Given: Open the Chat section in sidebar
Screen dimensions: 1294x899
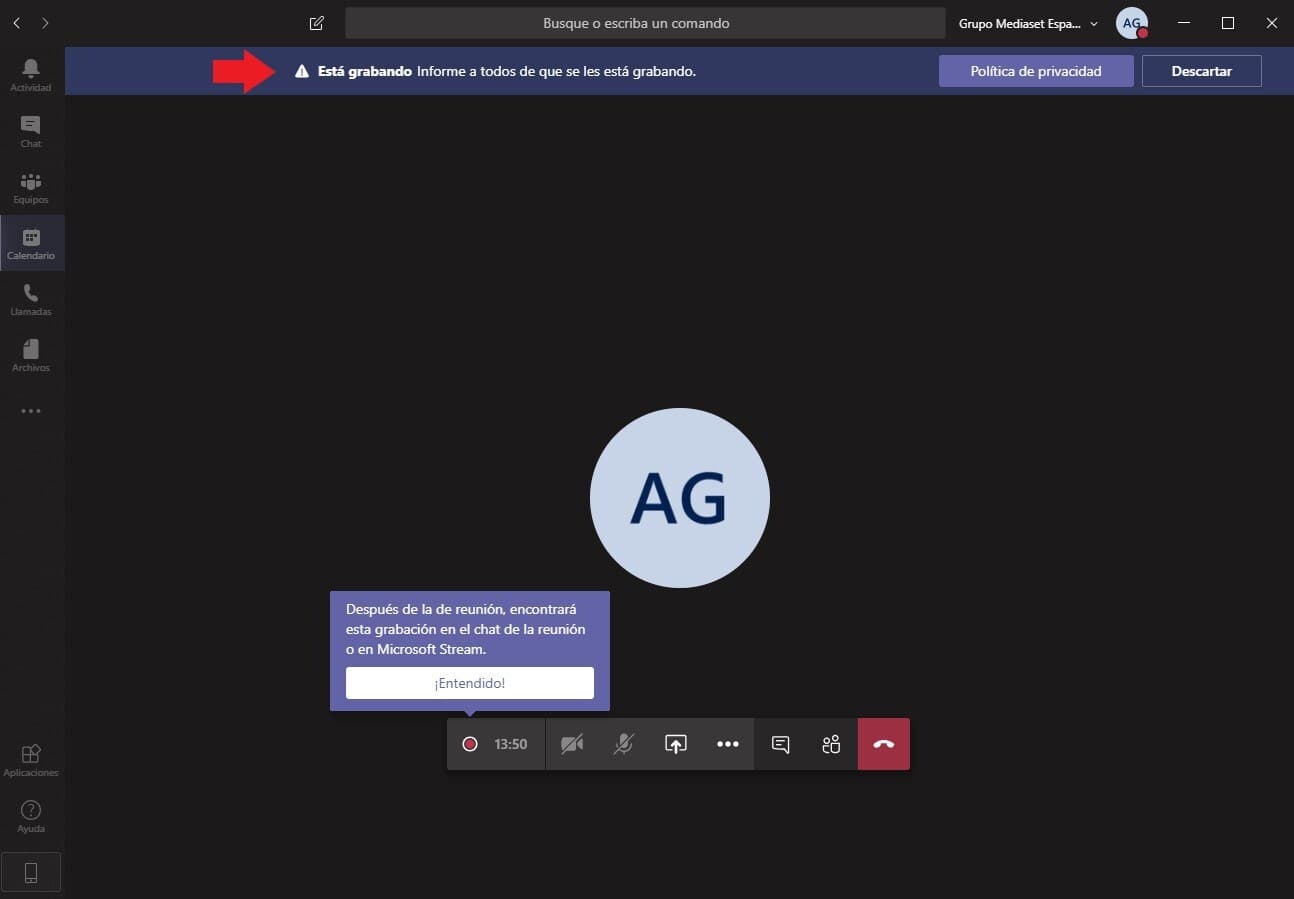Looking at the screenshot, I should coord(31,130).
